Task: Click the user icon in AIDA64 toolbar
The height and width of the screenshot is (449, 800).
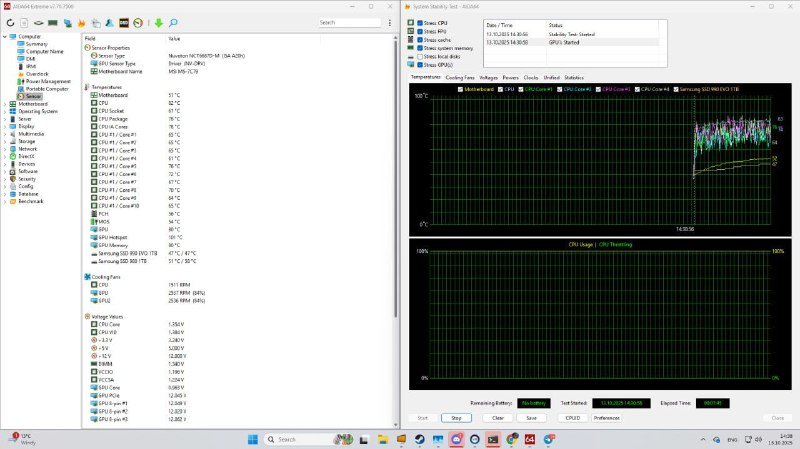Action: click(x=110, y=23)
